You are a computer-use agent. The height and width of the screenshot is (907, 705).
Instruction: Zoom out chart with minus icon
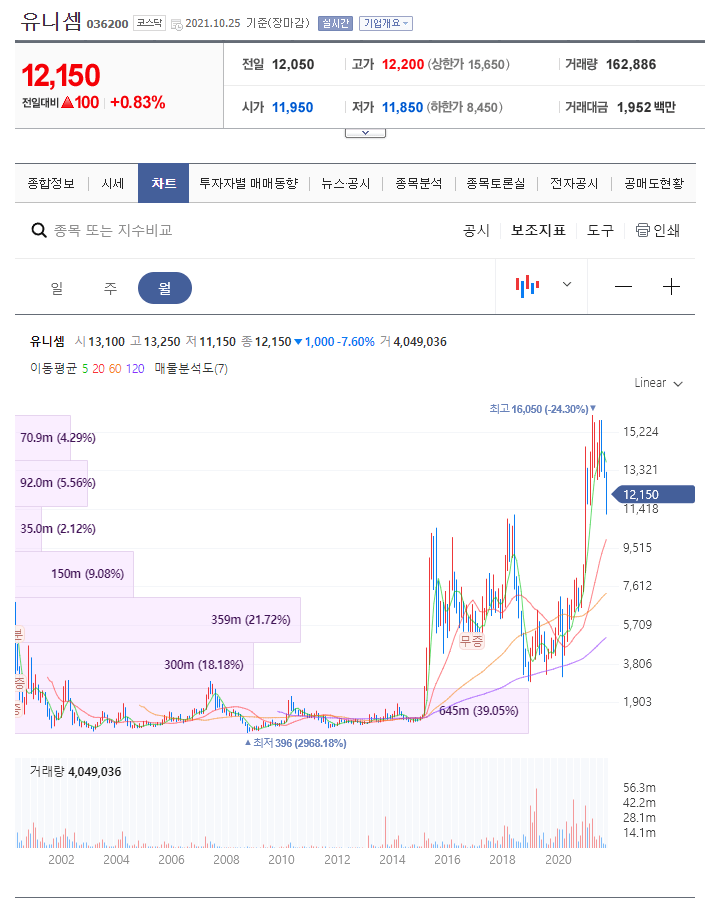pyautogui.click(x=623, y=286)
